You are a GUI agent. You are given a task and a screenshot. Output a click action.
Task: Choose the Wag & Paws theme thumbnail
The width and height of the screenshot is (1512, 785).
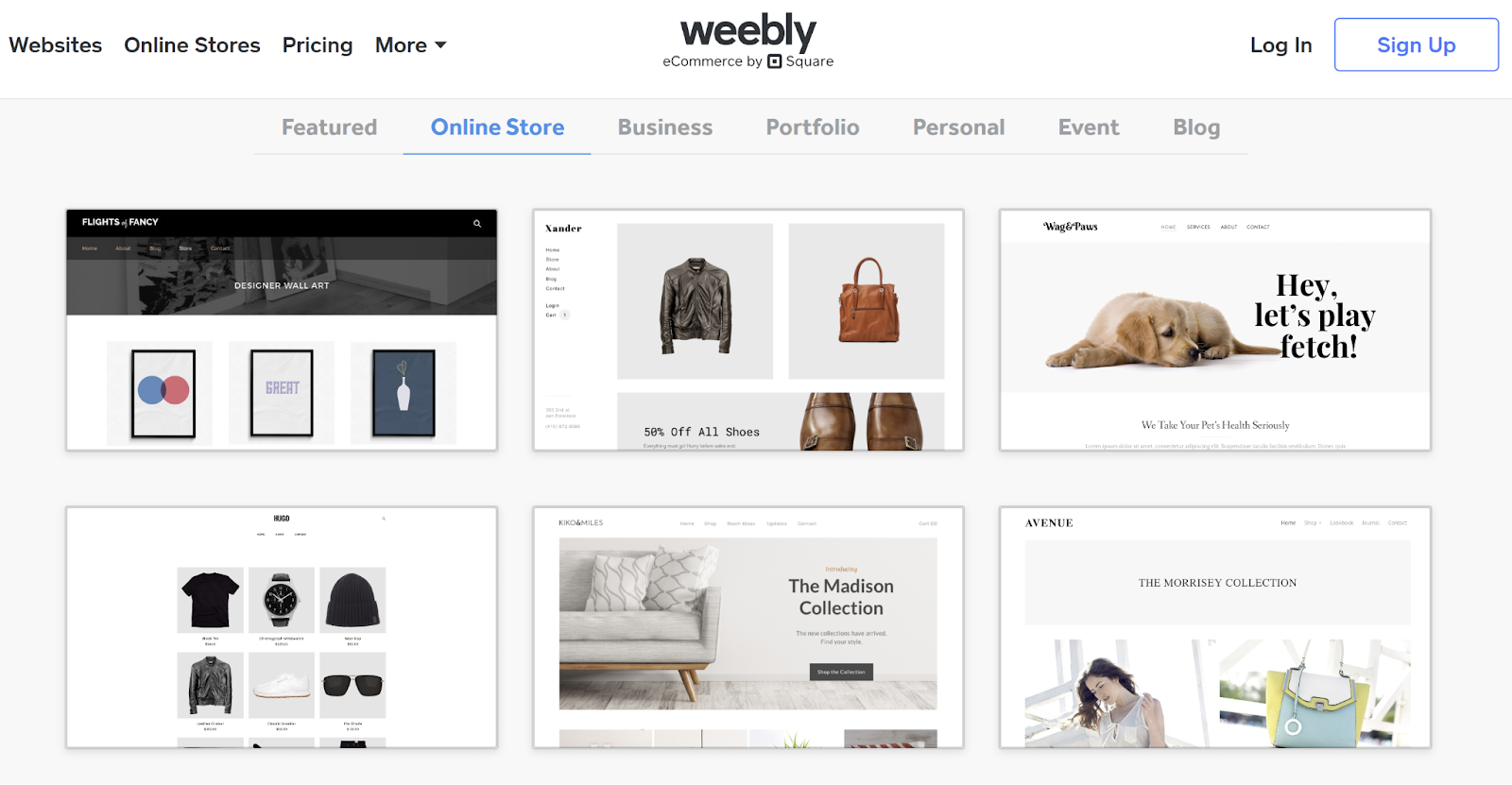(x=1215, y=330)
